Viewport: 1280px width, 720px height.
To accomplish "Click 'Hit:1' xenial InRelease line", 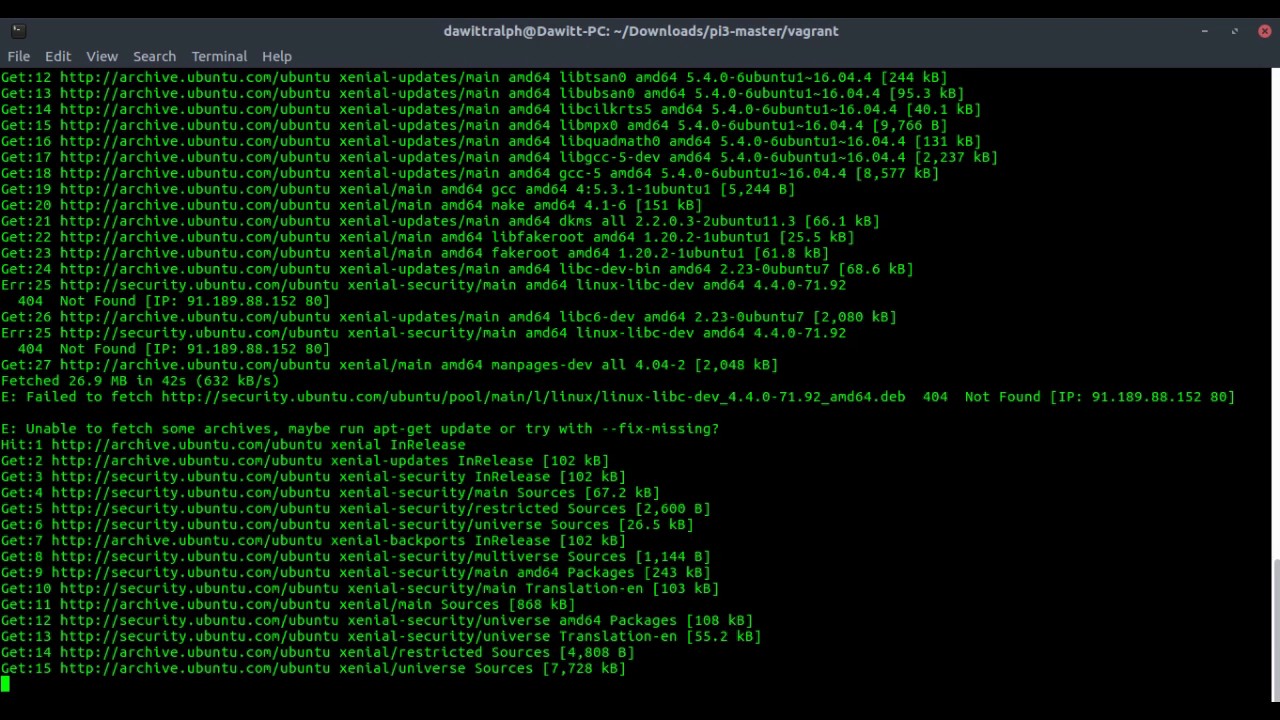I will [233, 445].
